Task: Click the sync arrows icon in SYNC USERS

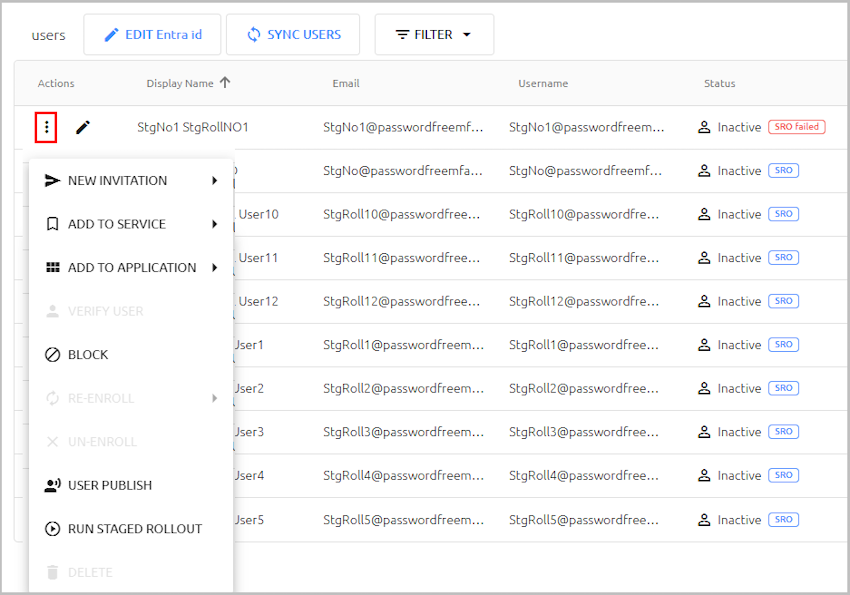Action: pyautogui.click(x=253, y=35)
